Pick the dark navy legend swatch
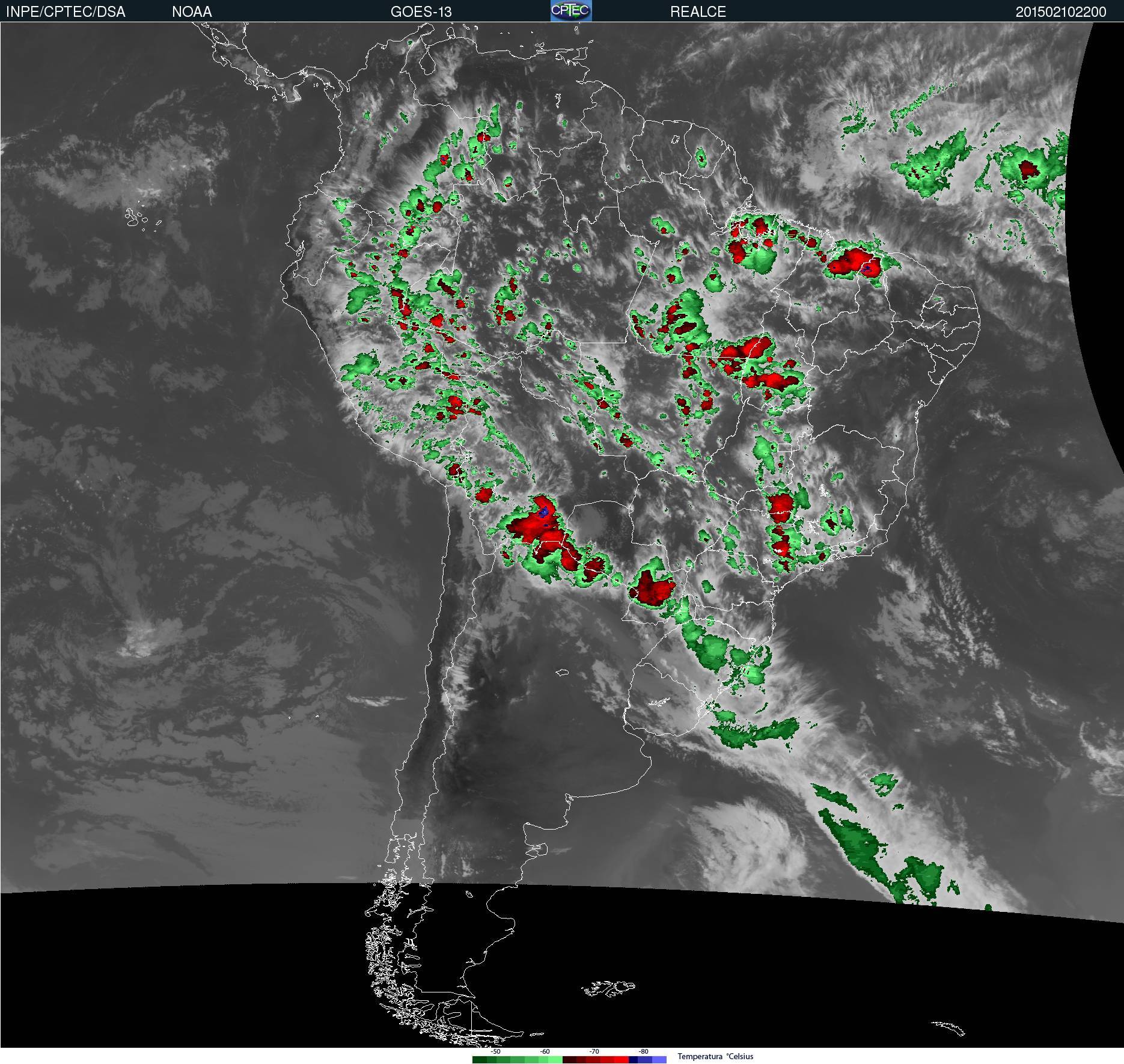 pyautogui.click(x=633, y=1060)
